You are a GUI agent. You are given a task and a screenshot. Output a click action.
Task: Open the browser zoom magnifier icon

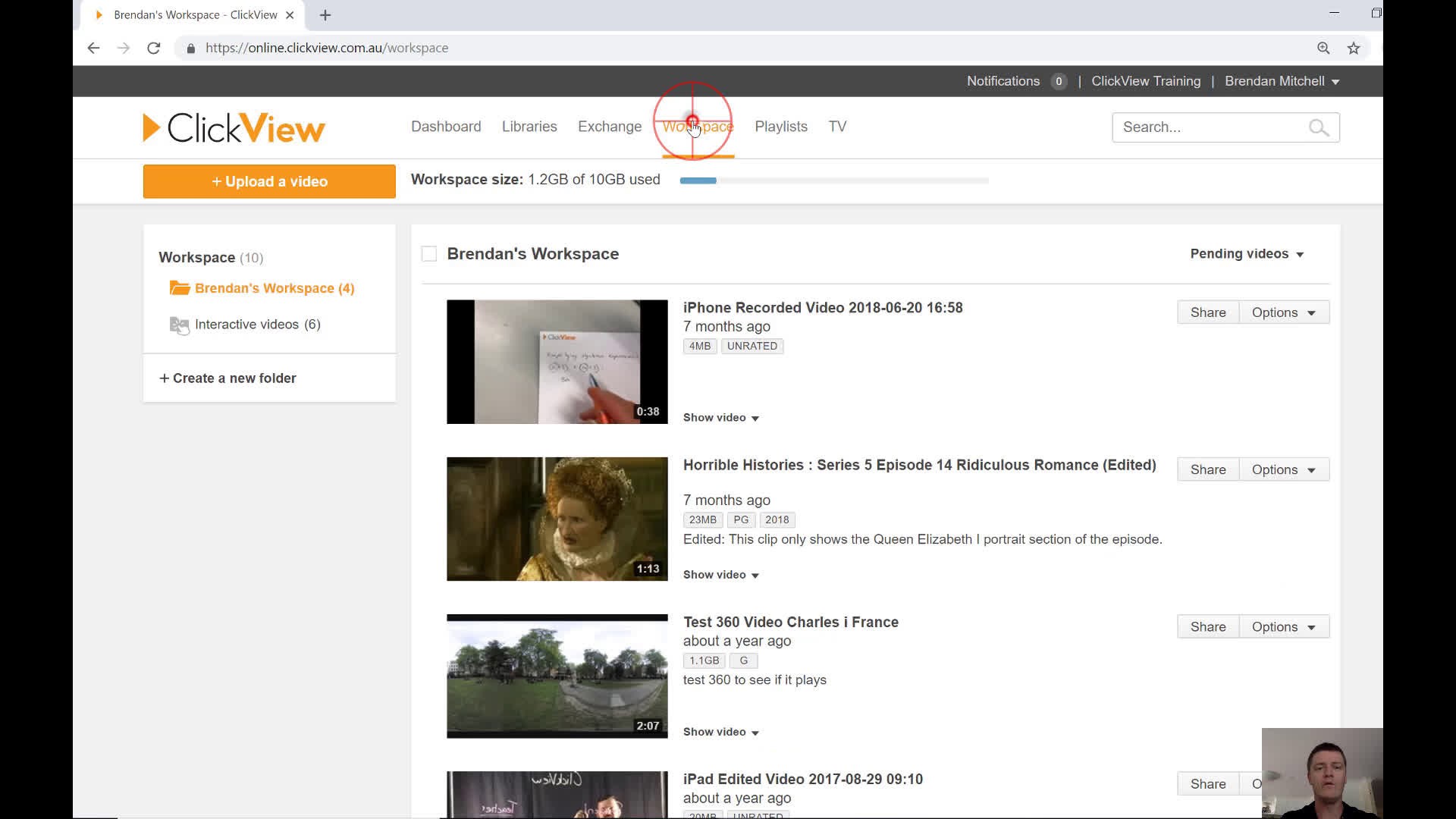(x=1323, y=48)
